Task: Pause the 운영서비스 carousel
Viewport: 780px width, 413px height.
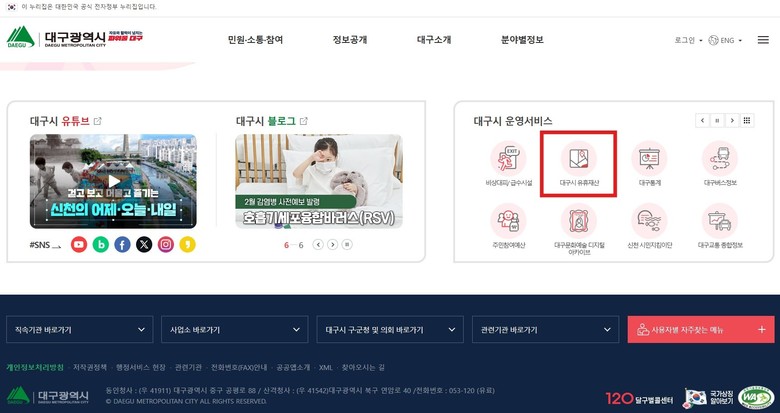Action: 717,120
